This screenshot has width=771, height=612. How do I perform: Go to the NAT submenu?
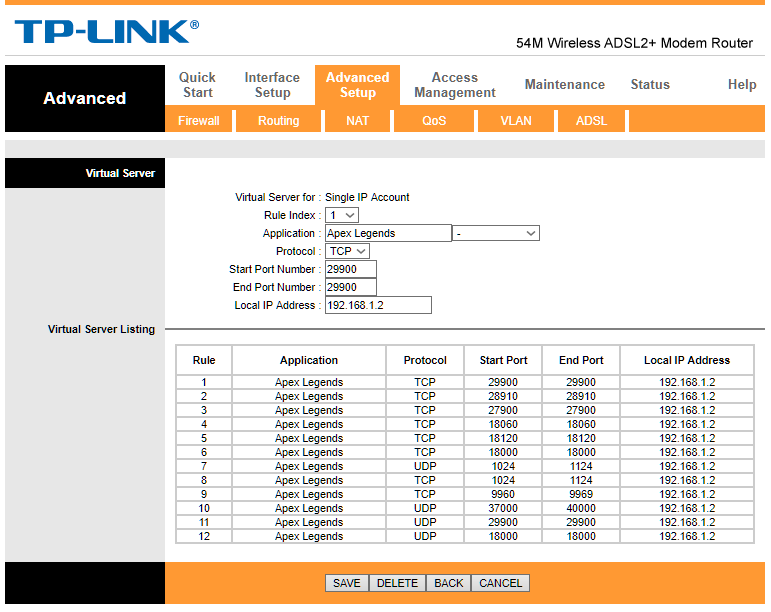(357, 121)
